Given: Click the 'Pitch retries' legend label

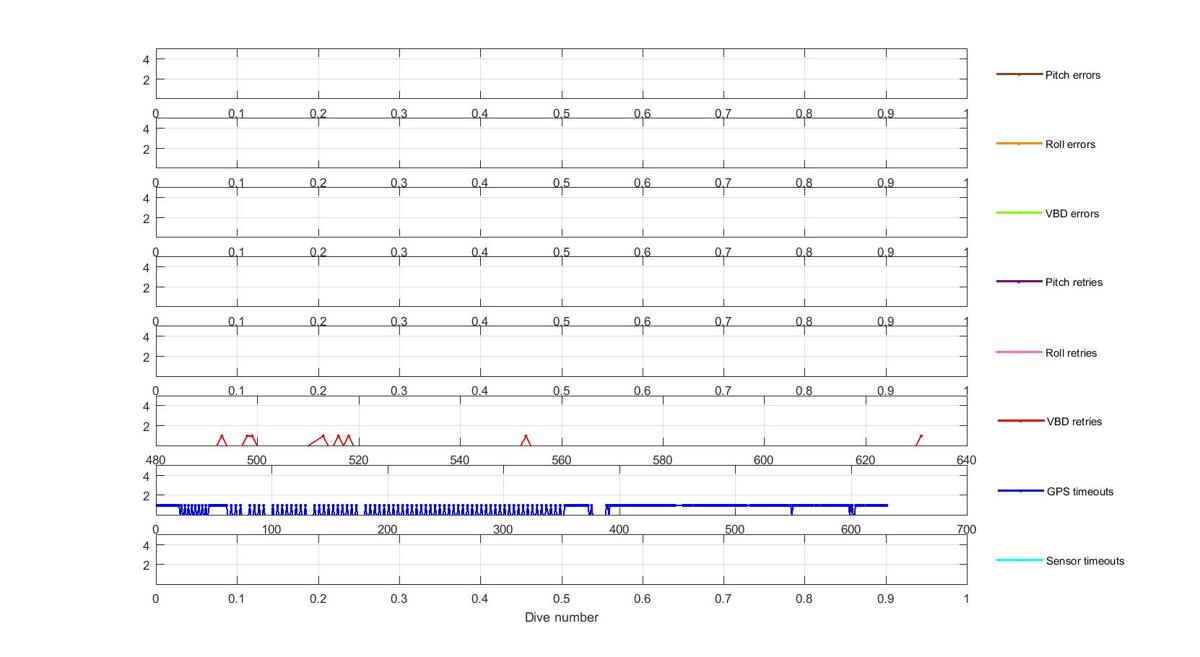Looking at the screenshot, I should [x=1073, y=282].
